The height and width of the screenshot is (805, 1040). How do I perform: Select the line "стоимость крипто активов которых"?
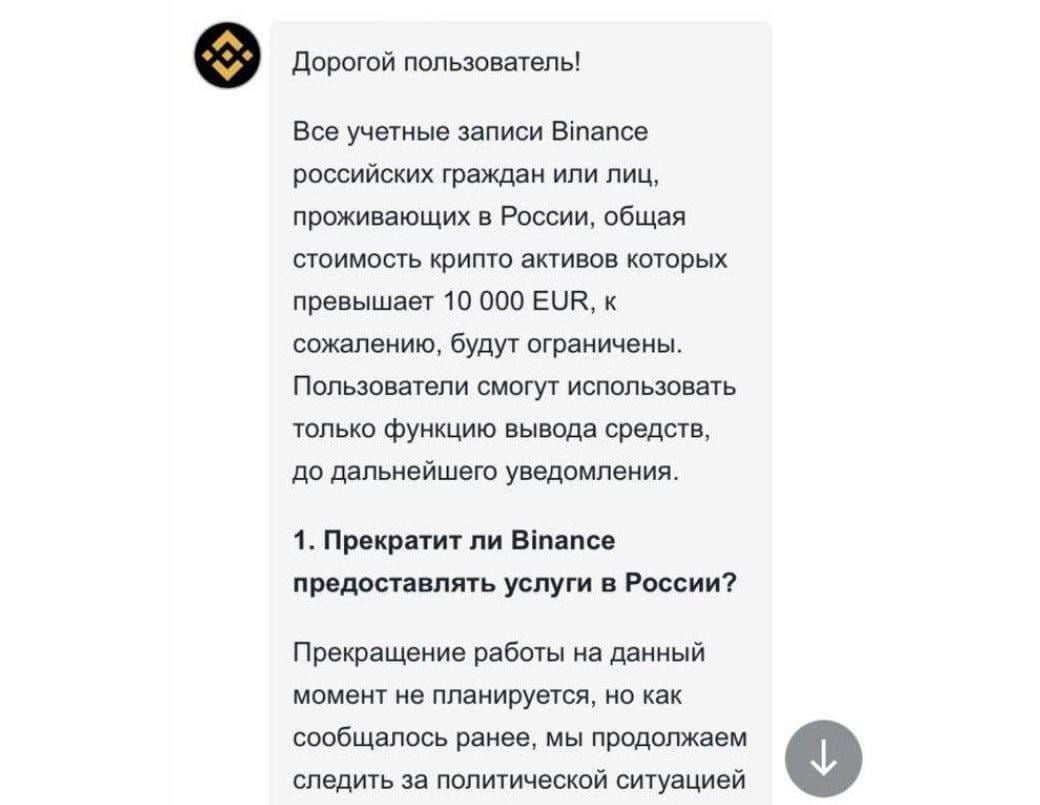(510, 260)
